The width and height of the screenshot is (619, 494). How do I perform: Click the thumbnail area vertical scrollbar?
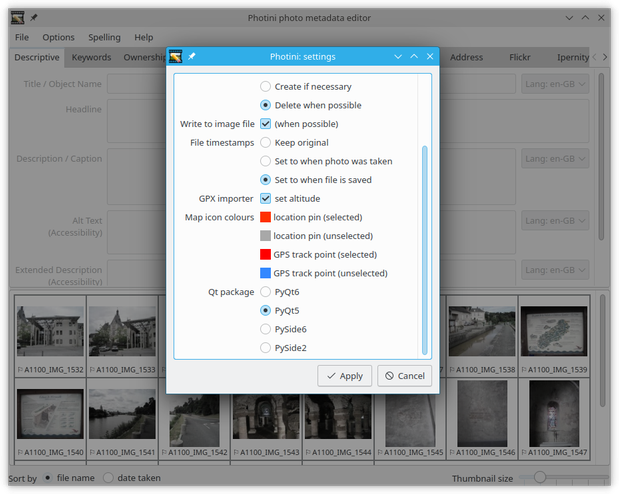click(x=602, y=351)
